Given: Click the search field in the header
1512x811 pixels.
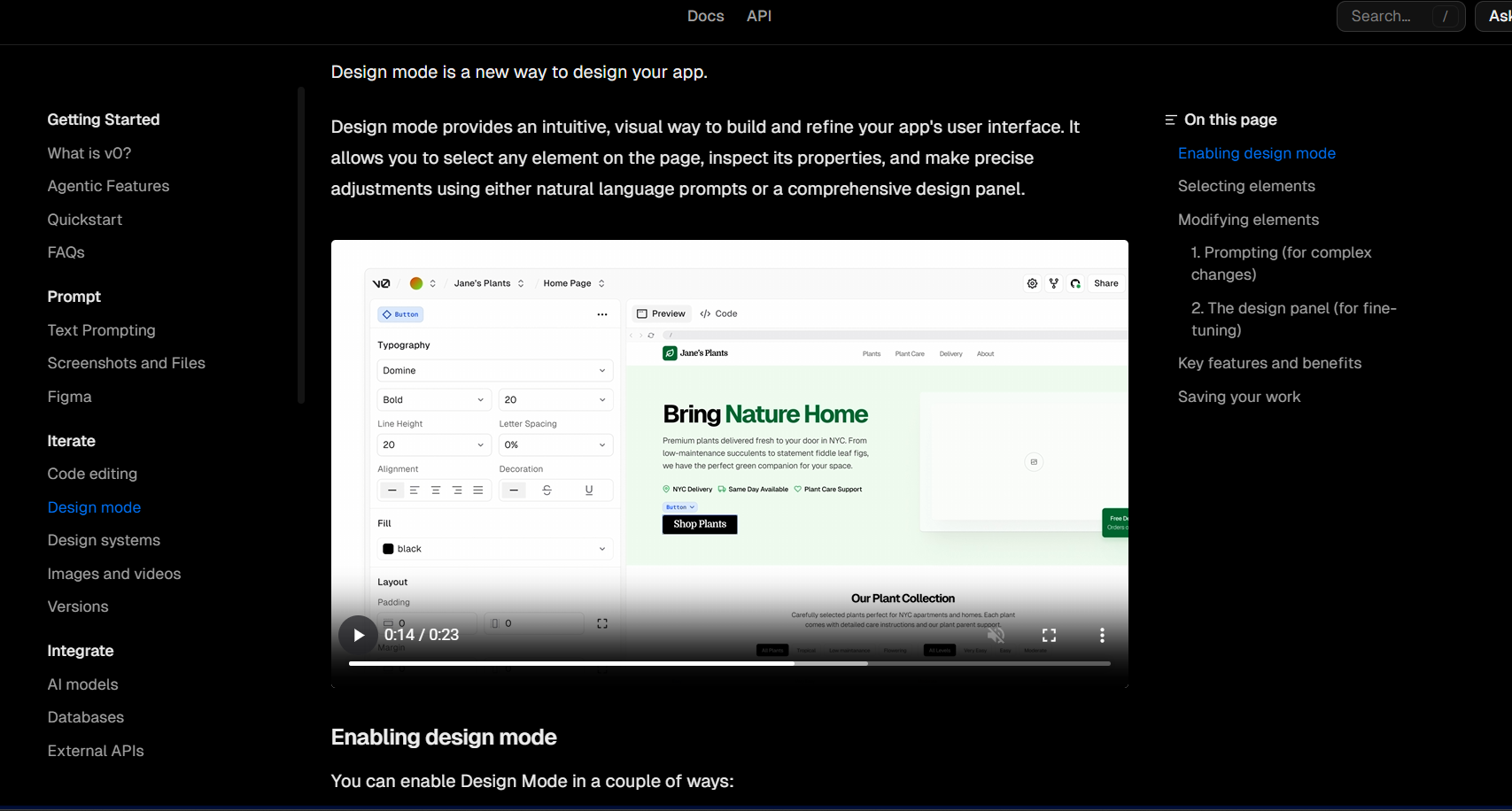Looking at the screenshot, I should tap(1400, 16).
